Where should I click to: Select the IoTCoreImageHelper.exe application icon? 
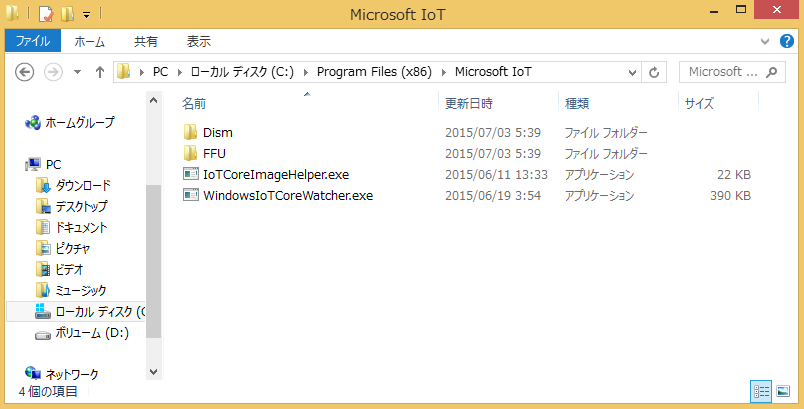191,174
